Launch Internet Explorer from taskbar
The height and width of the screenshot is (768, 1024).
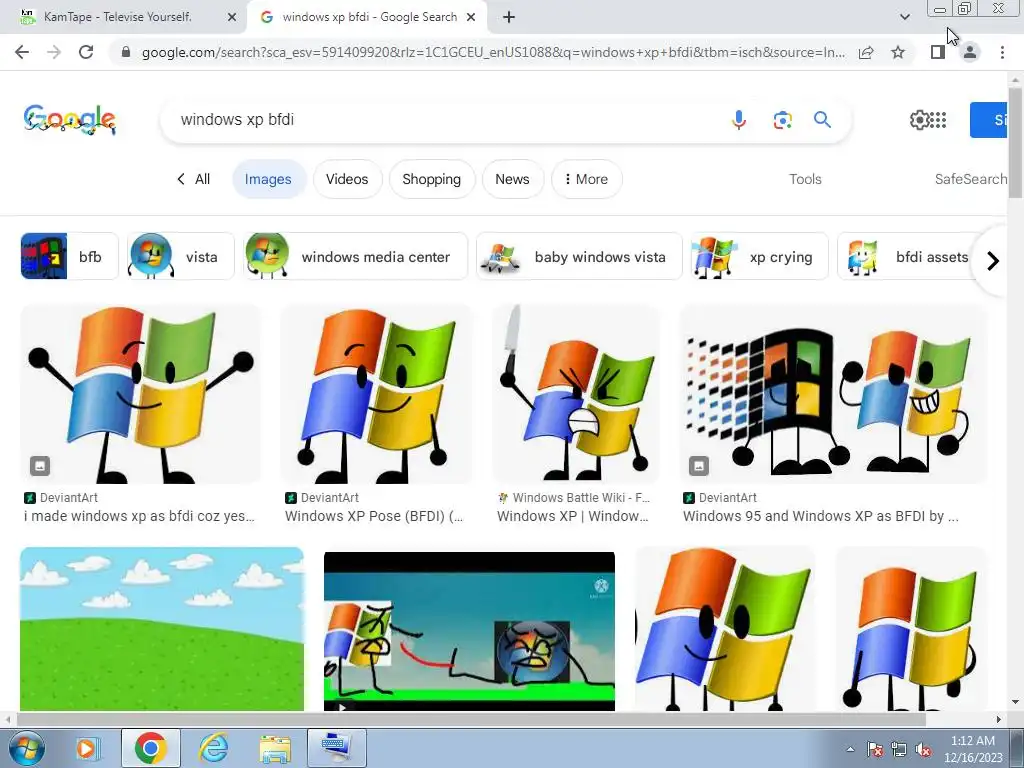(214, 748)
